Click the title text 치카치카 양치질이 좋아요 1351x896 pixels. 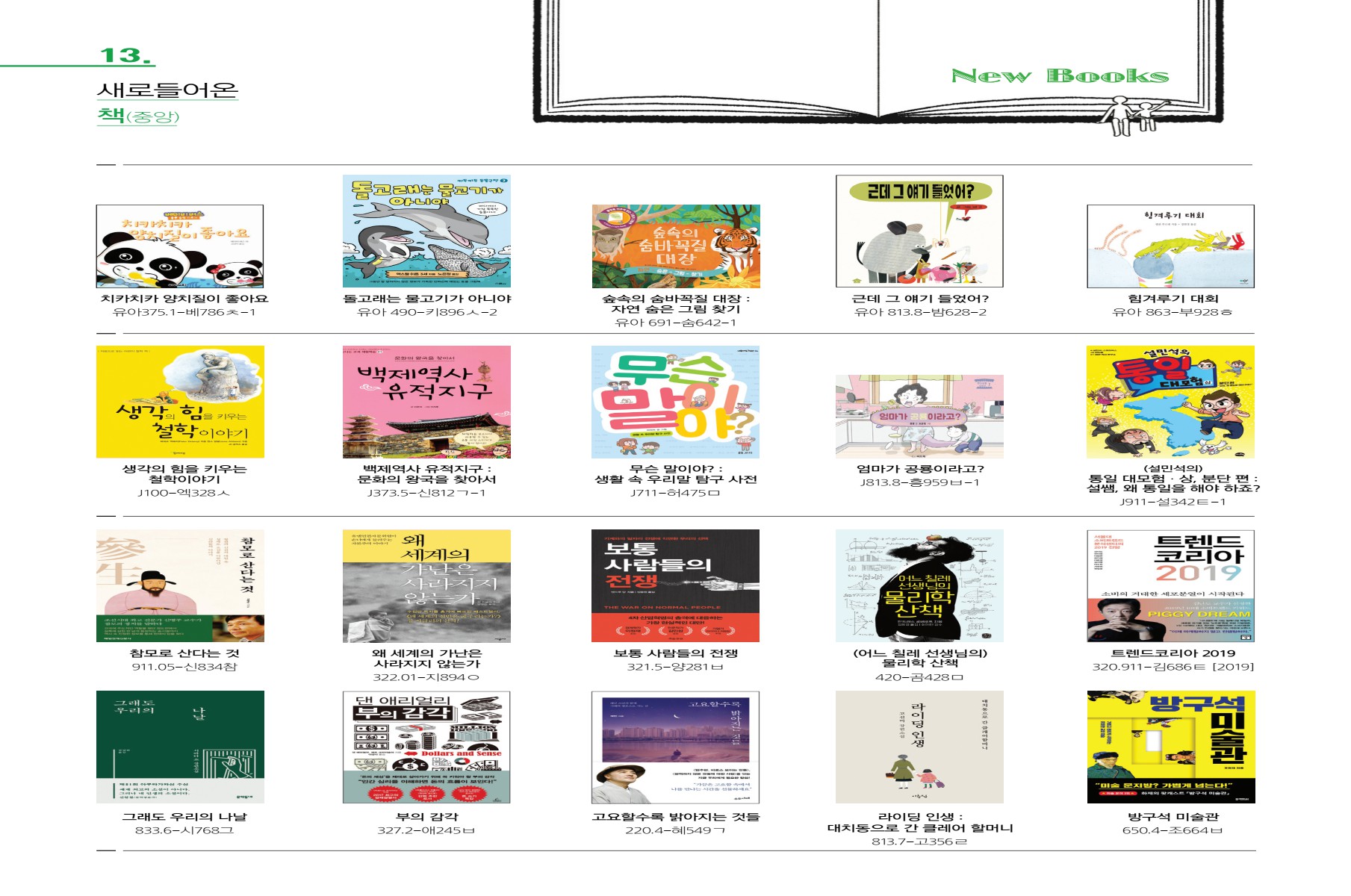(x=184, y=299)
